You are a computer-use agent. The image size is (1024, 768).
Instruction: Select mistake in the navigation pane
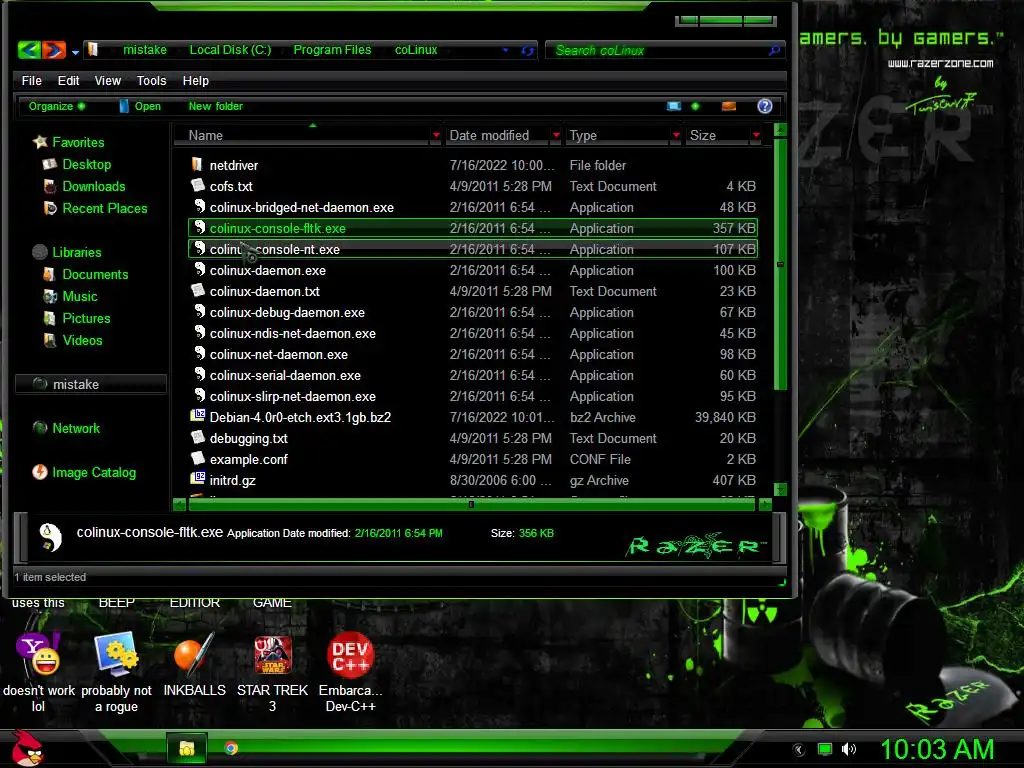click(x=90, y=384)
